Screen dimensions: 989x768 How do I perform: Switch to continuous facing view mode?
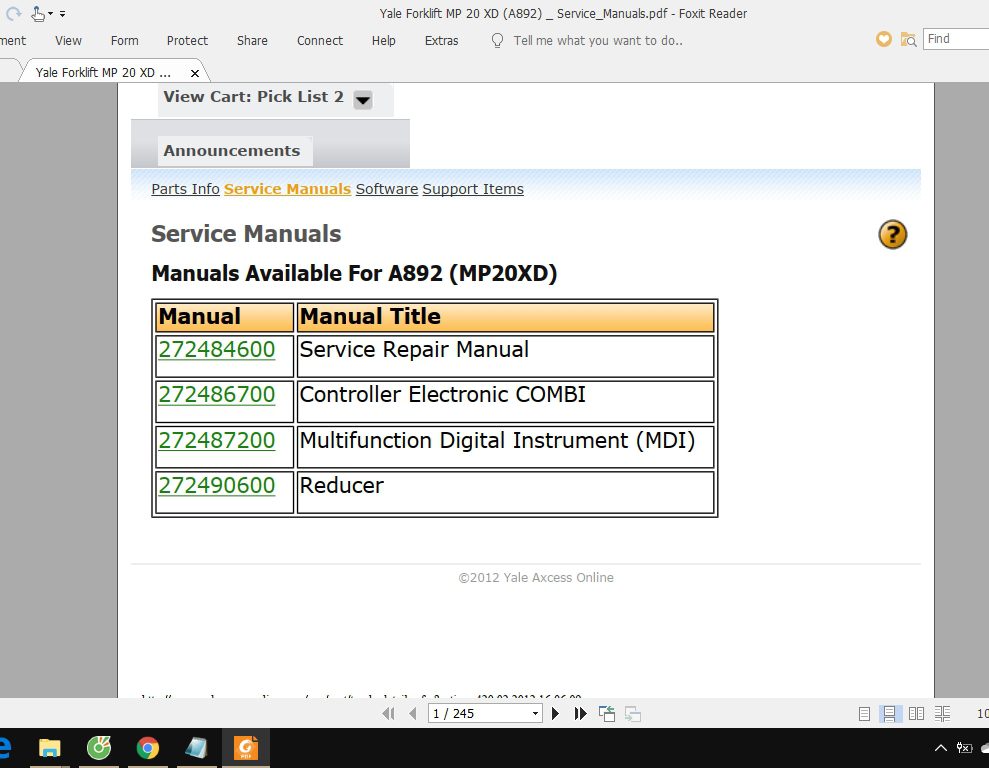point(942,713)
